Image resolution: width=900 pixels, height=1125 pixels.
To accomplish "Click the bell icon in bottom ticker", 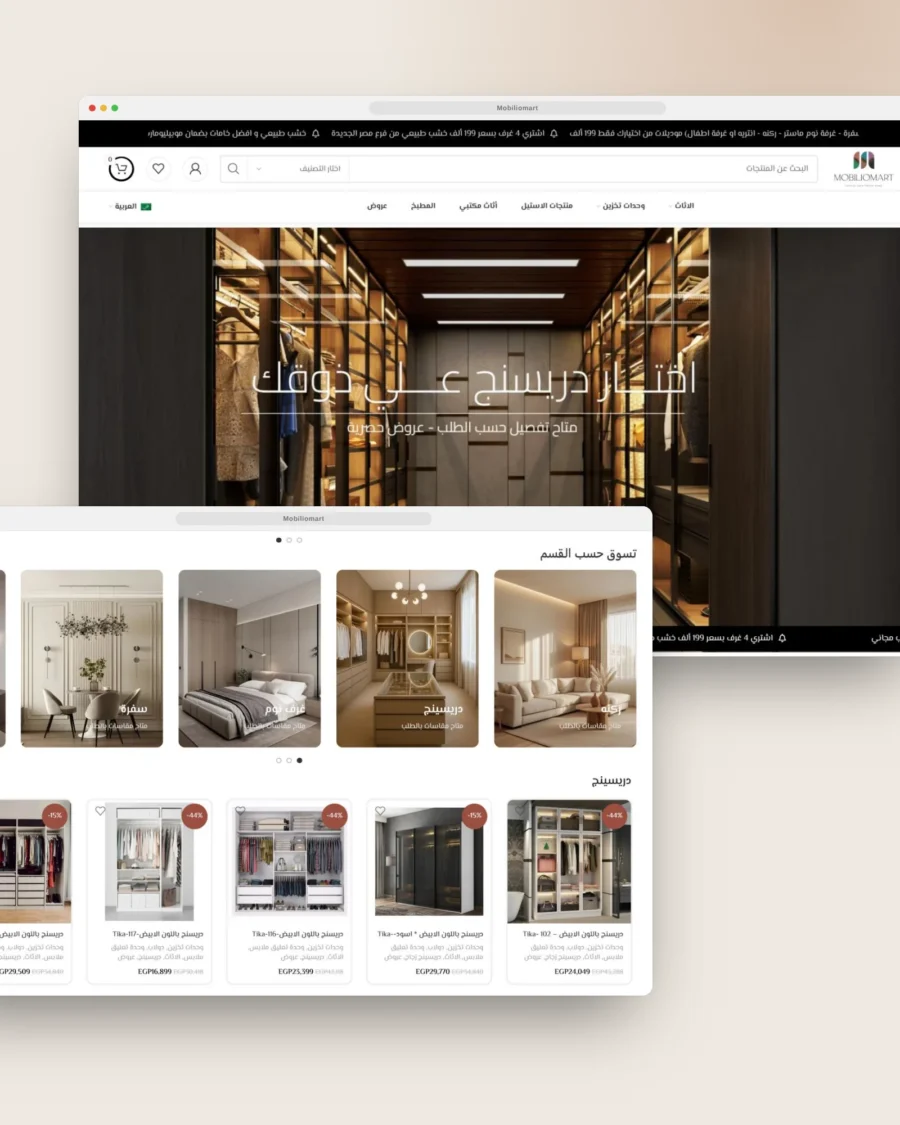I will coord(782,638).
